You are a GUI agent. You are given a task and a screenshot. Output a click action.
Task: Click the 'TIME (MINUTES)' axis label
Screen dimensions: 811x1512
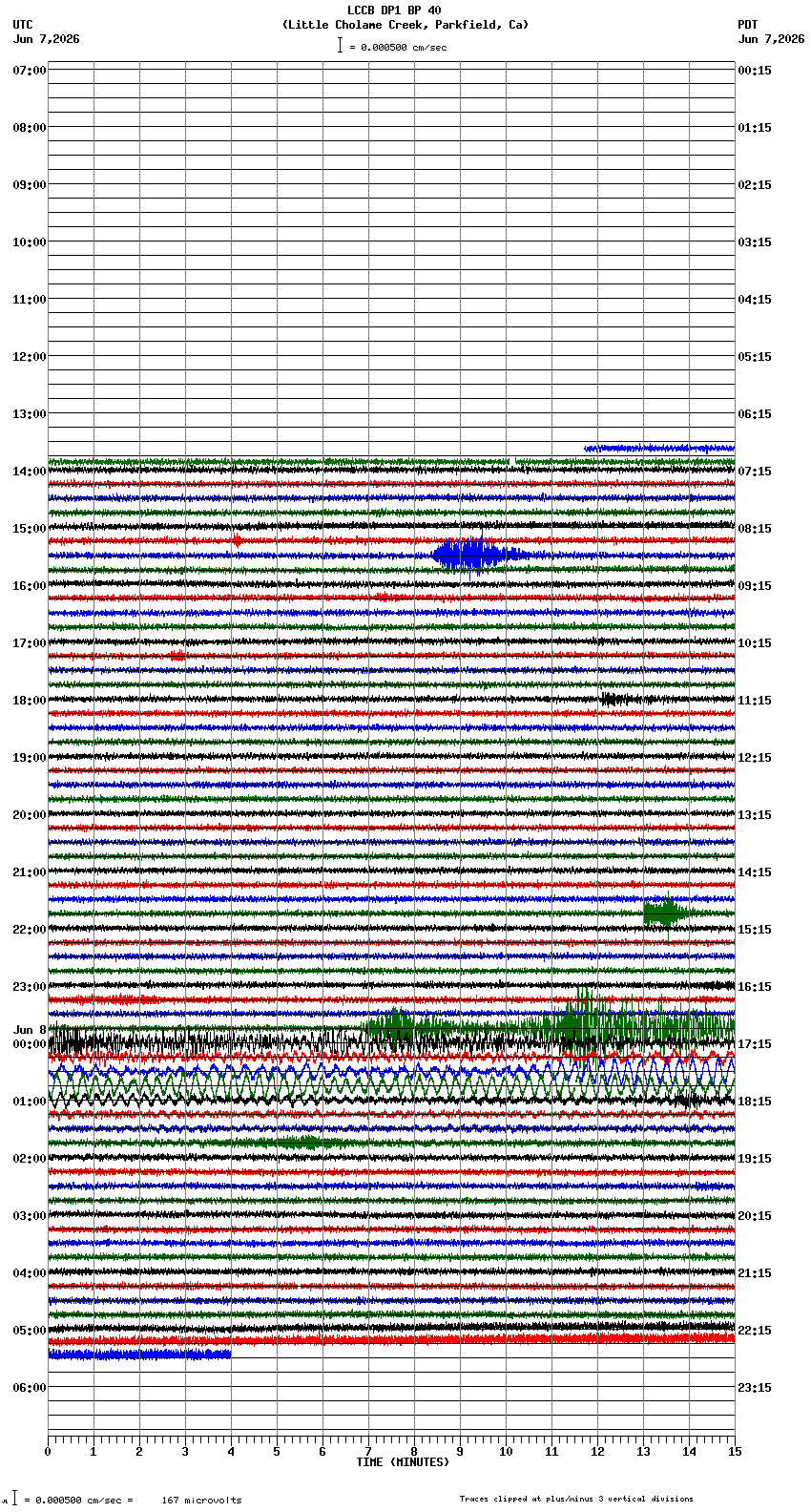click(403, 1462)
